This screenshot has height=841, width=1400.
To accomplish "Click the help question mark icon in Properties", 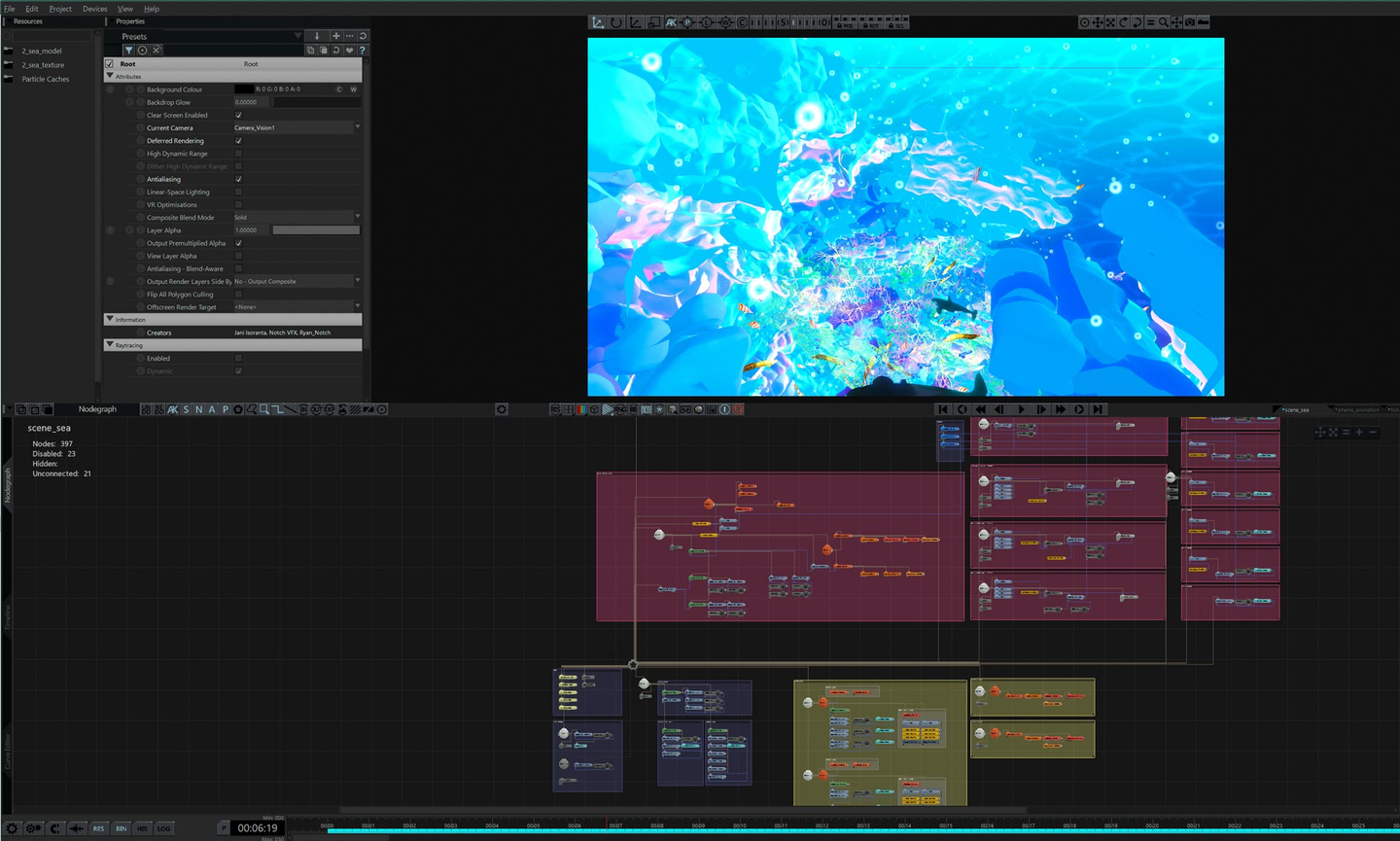I will point(363,51).
